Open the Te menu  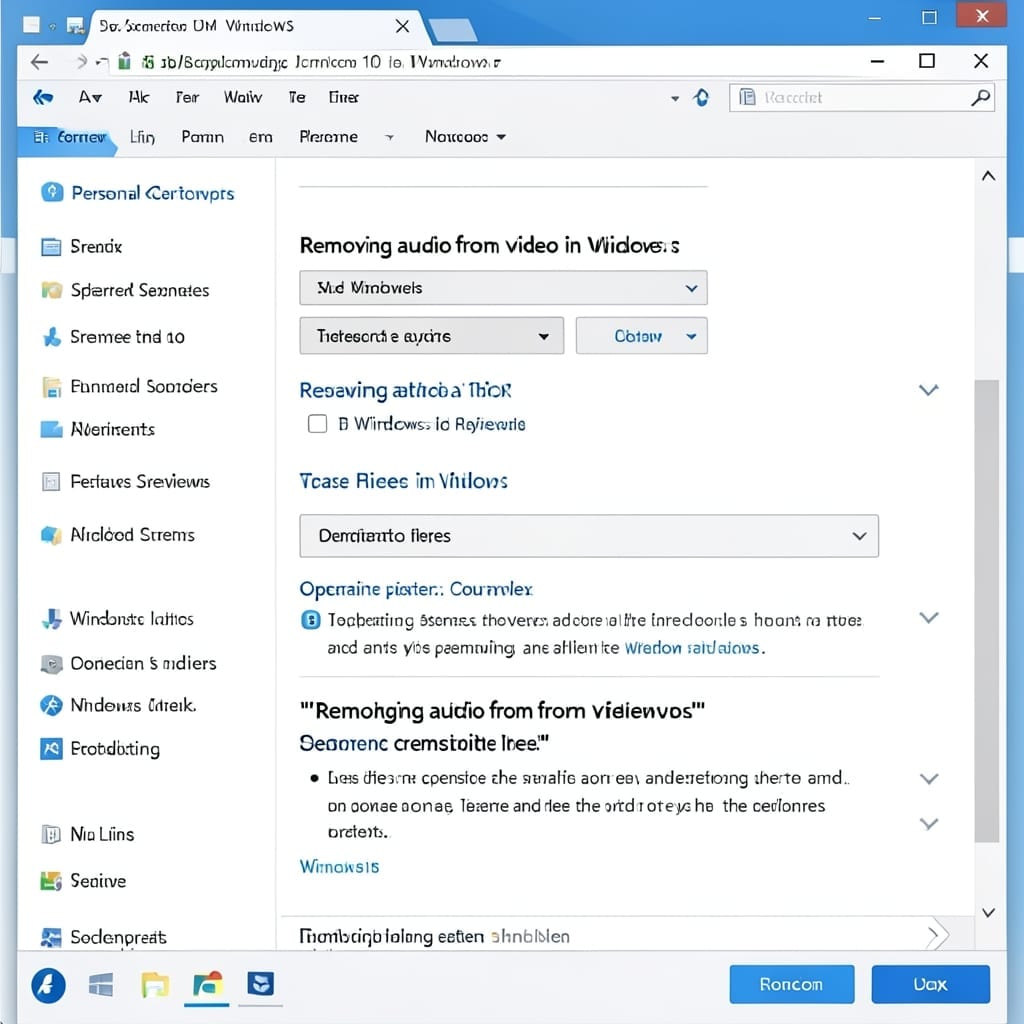click(297, 97)
